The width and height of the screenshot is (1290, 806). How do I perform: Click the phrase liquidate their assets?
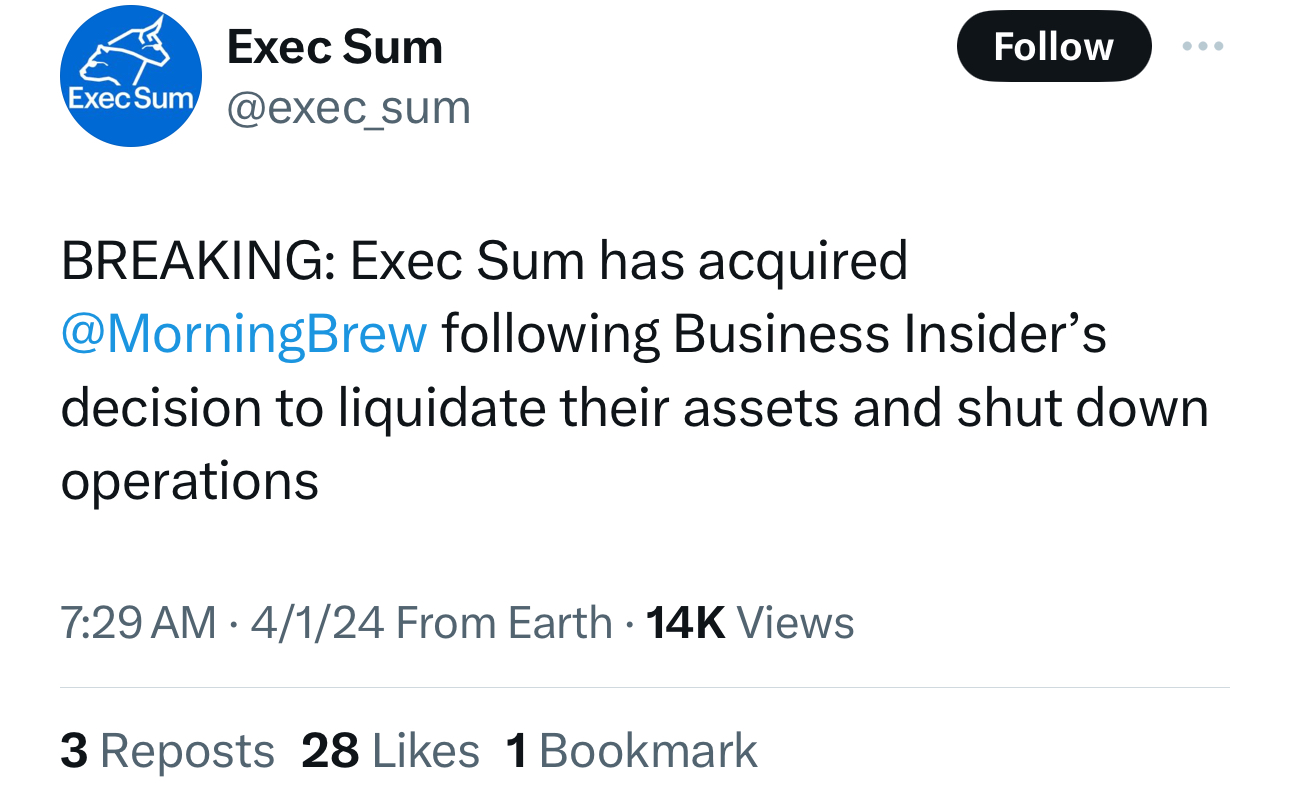click(x=560, y=408)
